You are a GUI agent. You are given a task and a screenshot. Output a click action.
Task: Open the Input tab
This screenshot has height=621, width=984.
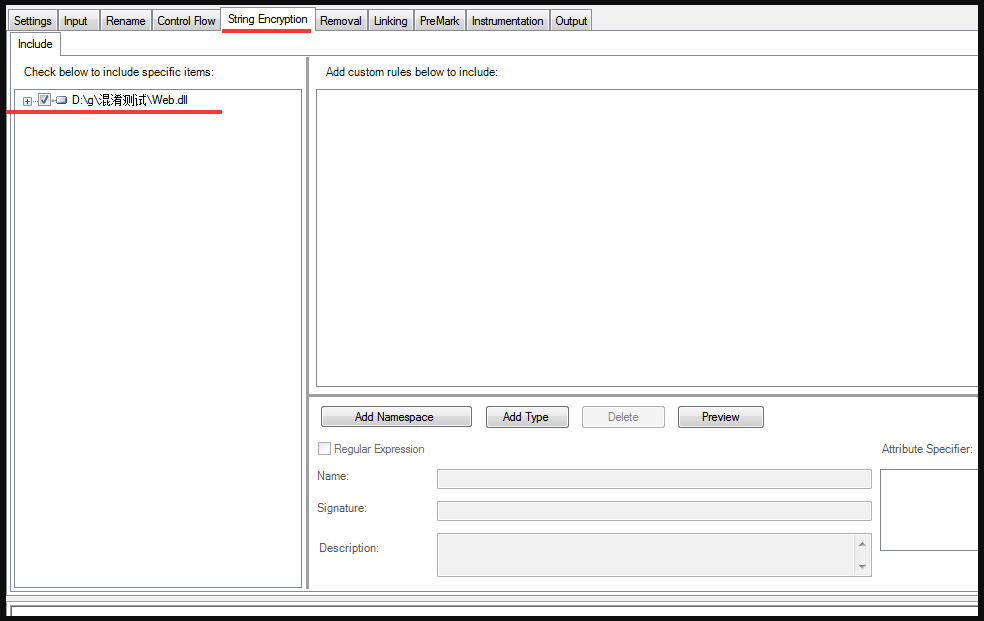click(78, 19)
